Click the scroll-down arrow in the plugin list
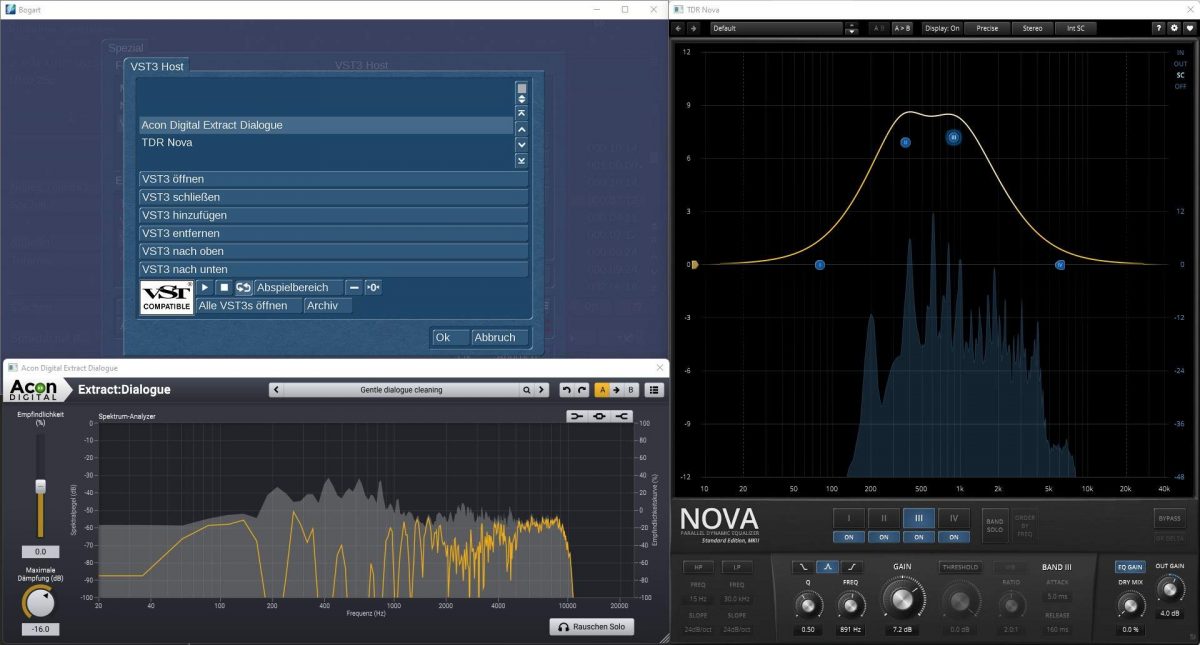The width and height of the screenshot is (1200, 645). coord(522,143)
